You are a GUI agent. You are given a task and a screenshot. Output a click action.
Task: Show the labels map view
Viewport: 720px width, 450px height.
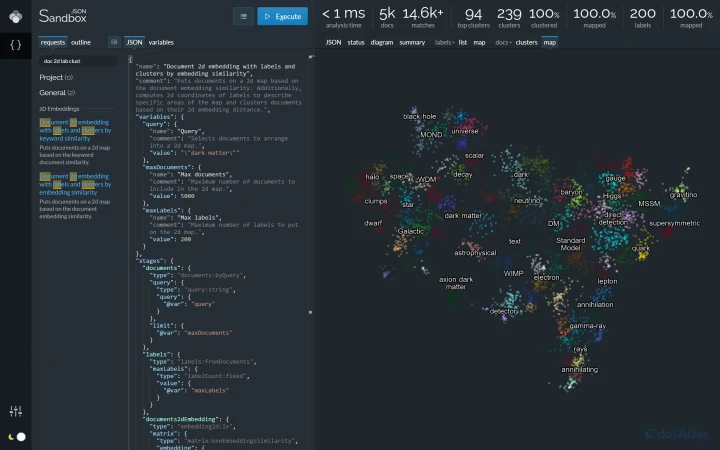479,42
